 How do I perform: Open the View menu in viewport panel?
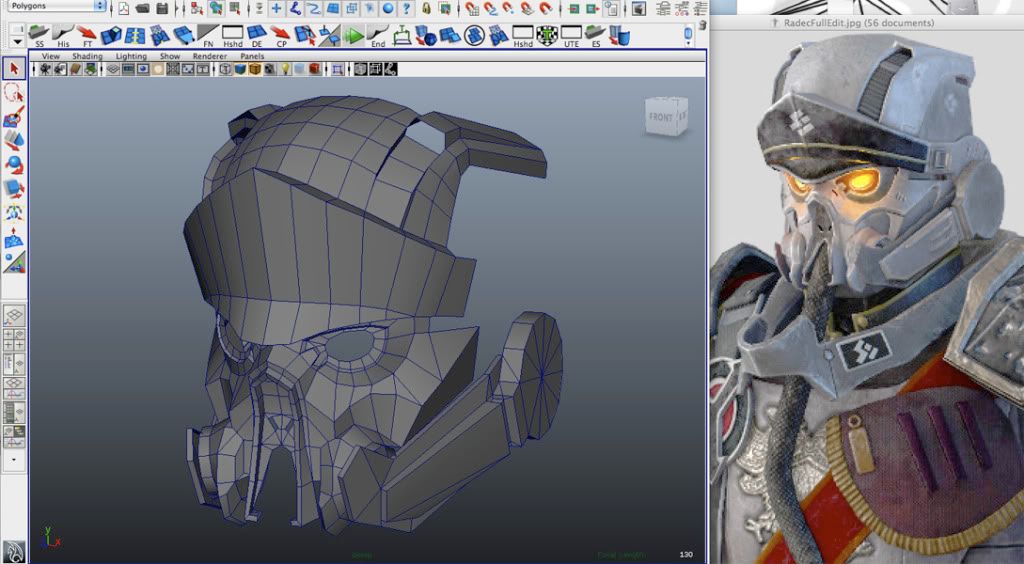click(50, 56)
